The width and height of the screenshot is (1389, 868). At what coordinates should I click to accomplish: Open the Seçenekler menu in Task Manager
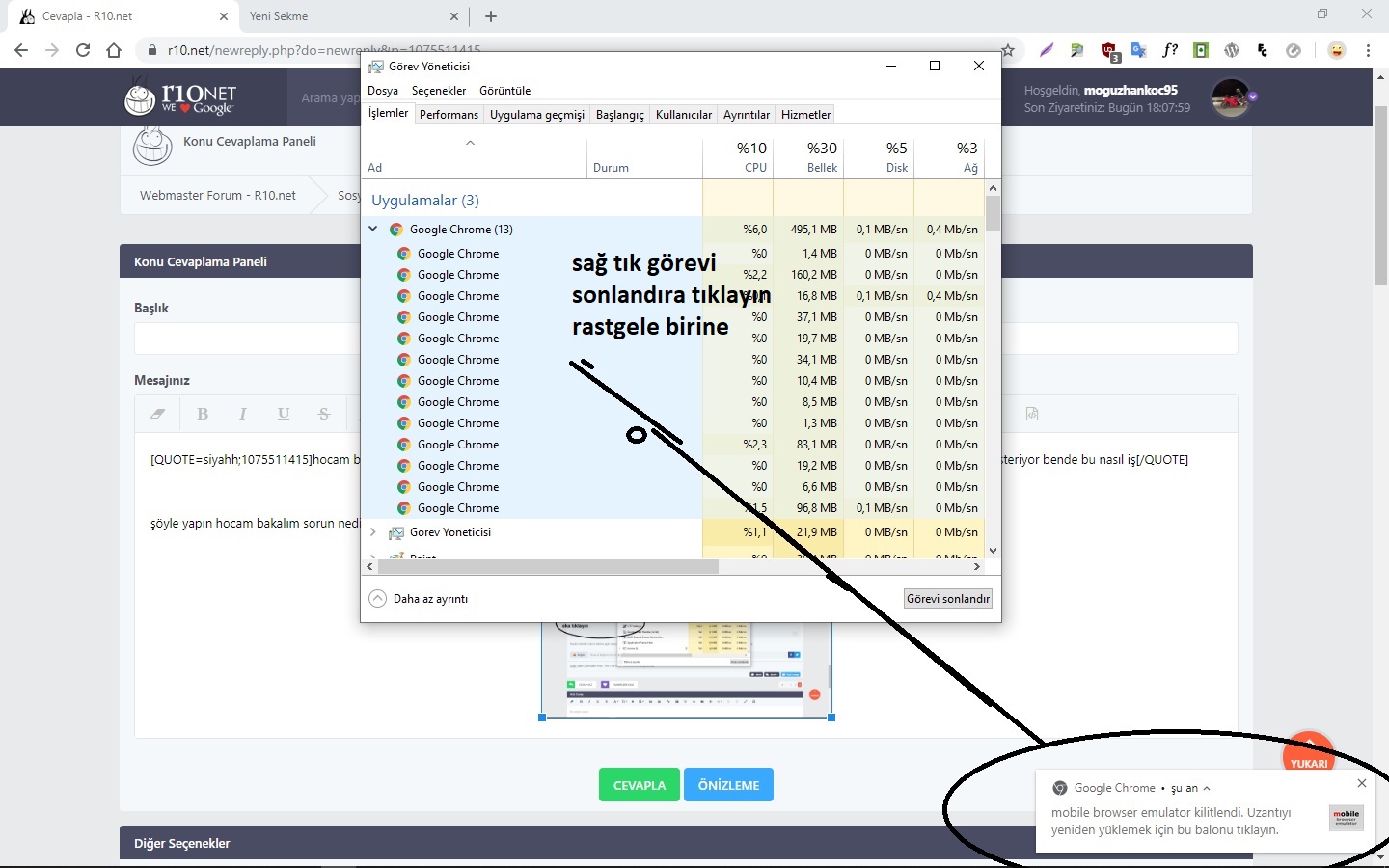pos(439,91)
